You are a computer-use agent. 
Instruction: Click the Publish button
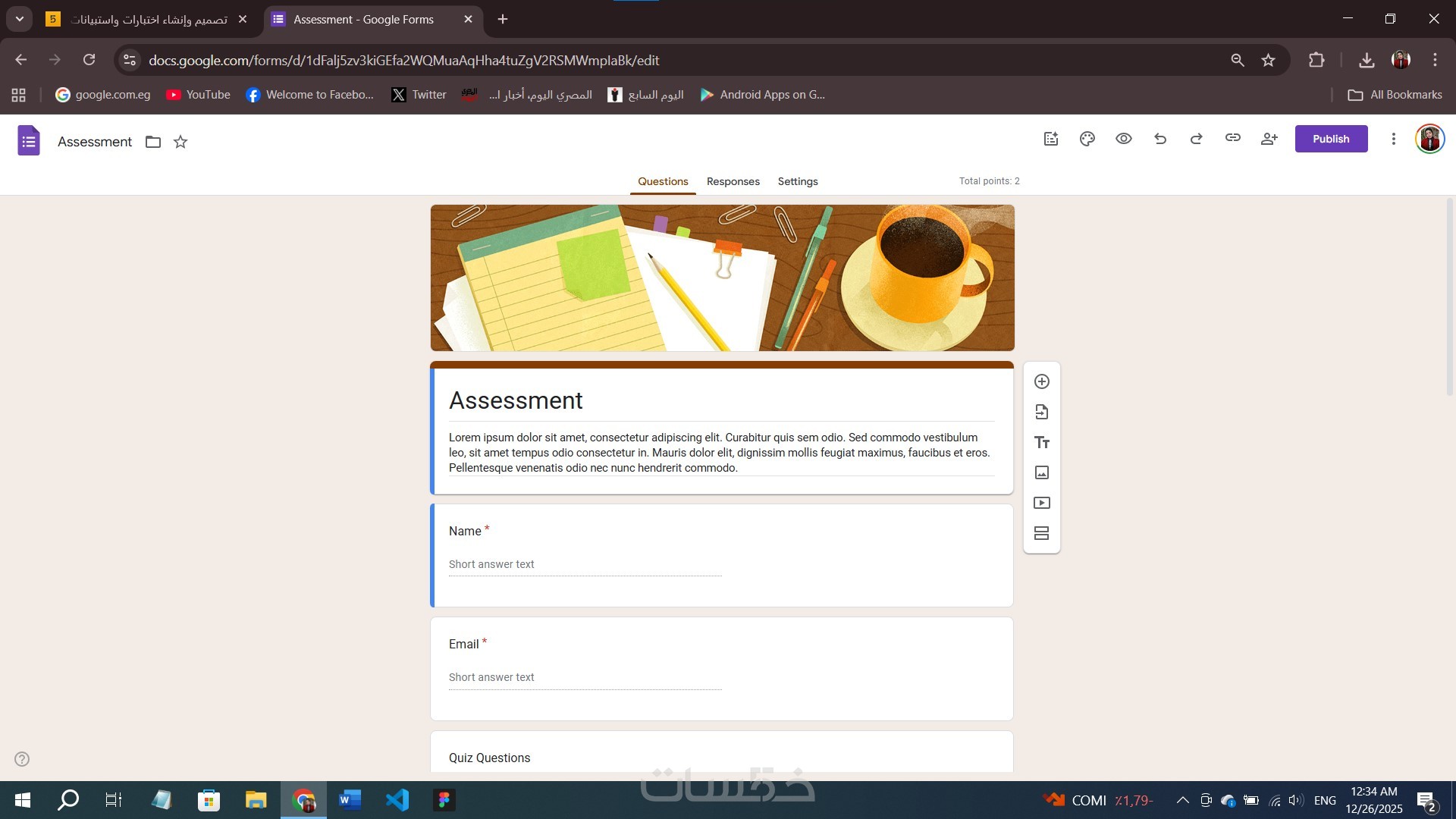point(1331,139)
